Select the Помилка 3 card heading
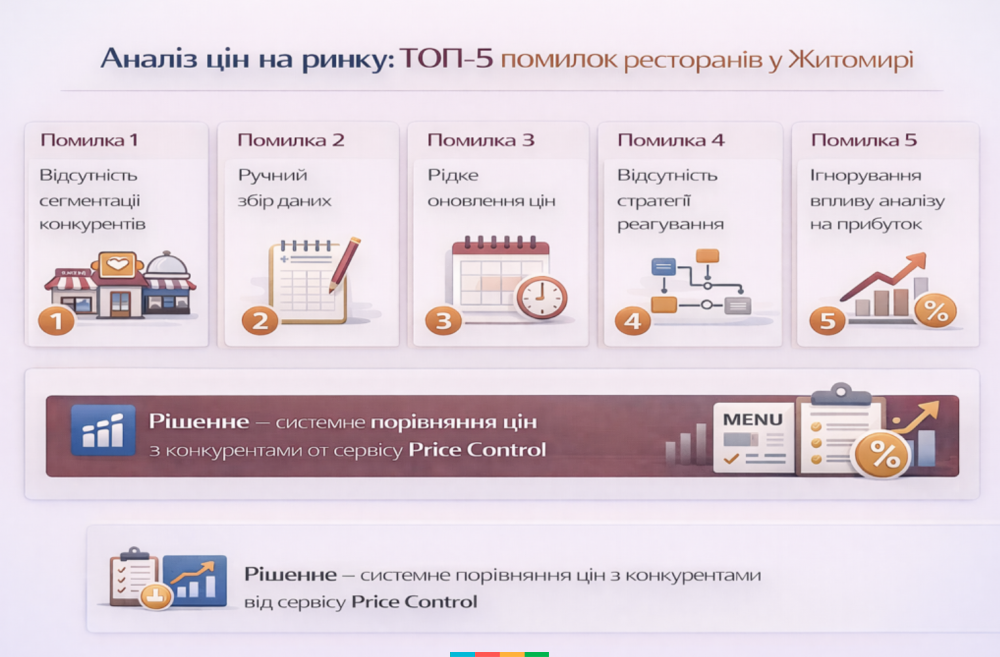The height and width of the screenshot is (657, 1000). click(x=480, y=140)
